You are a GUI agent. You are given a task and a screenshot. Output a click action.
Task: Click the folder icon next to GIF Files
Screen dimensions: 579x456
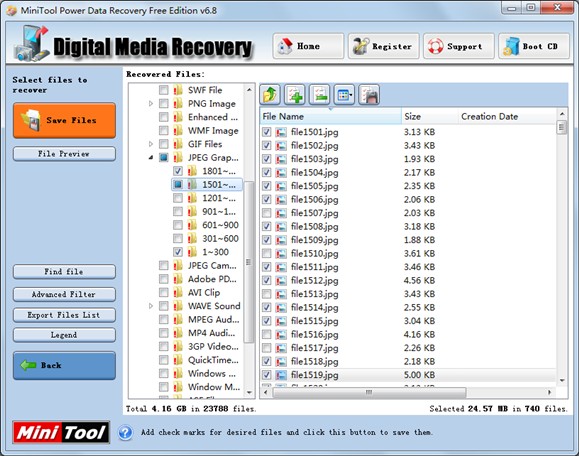tap(178, 144)
